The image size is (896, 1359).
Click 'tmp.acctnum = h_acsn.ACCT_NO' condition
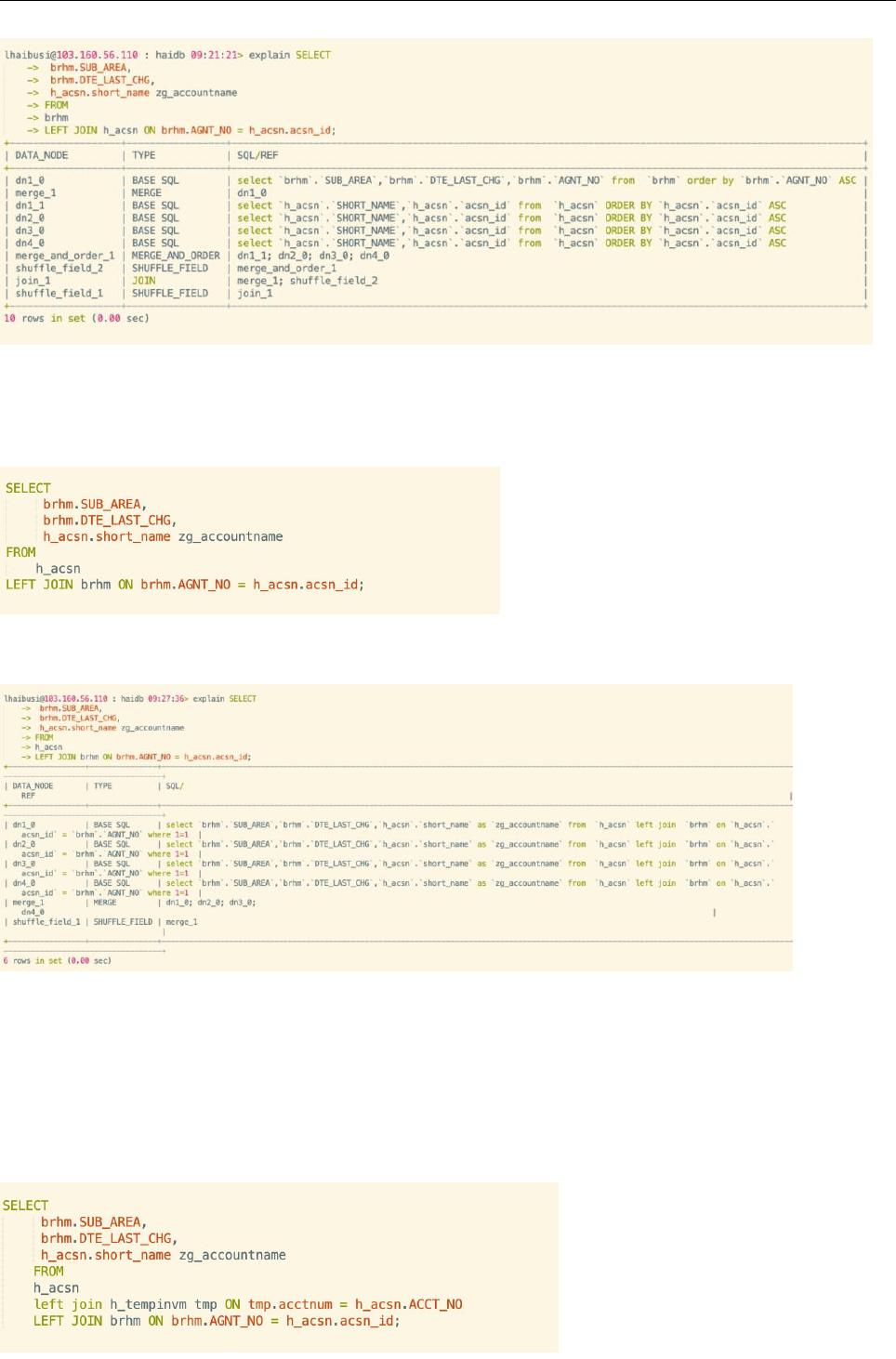coord(355,1304)
